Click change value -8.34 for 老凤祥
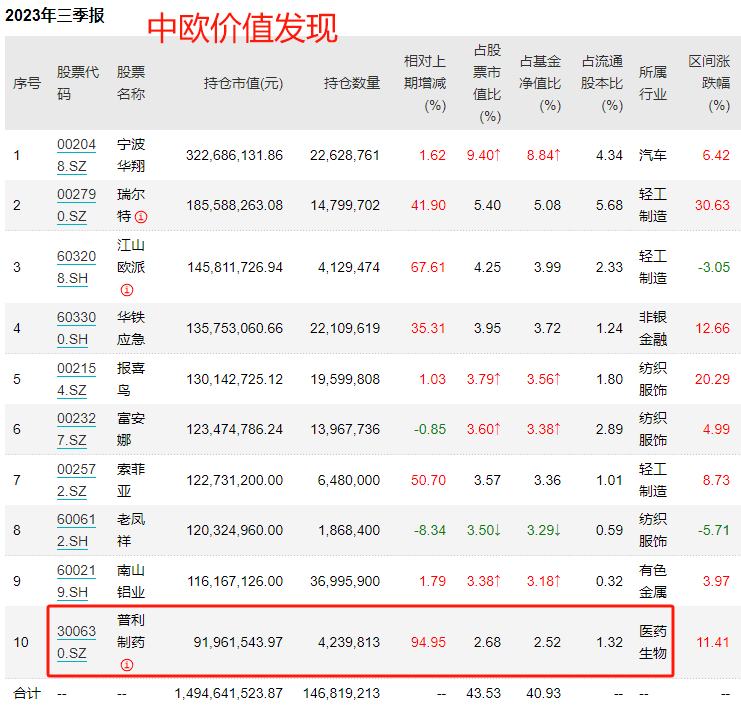741x707 pixels. (x=430, y=530)
